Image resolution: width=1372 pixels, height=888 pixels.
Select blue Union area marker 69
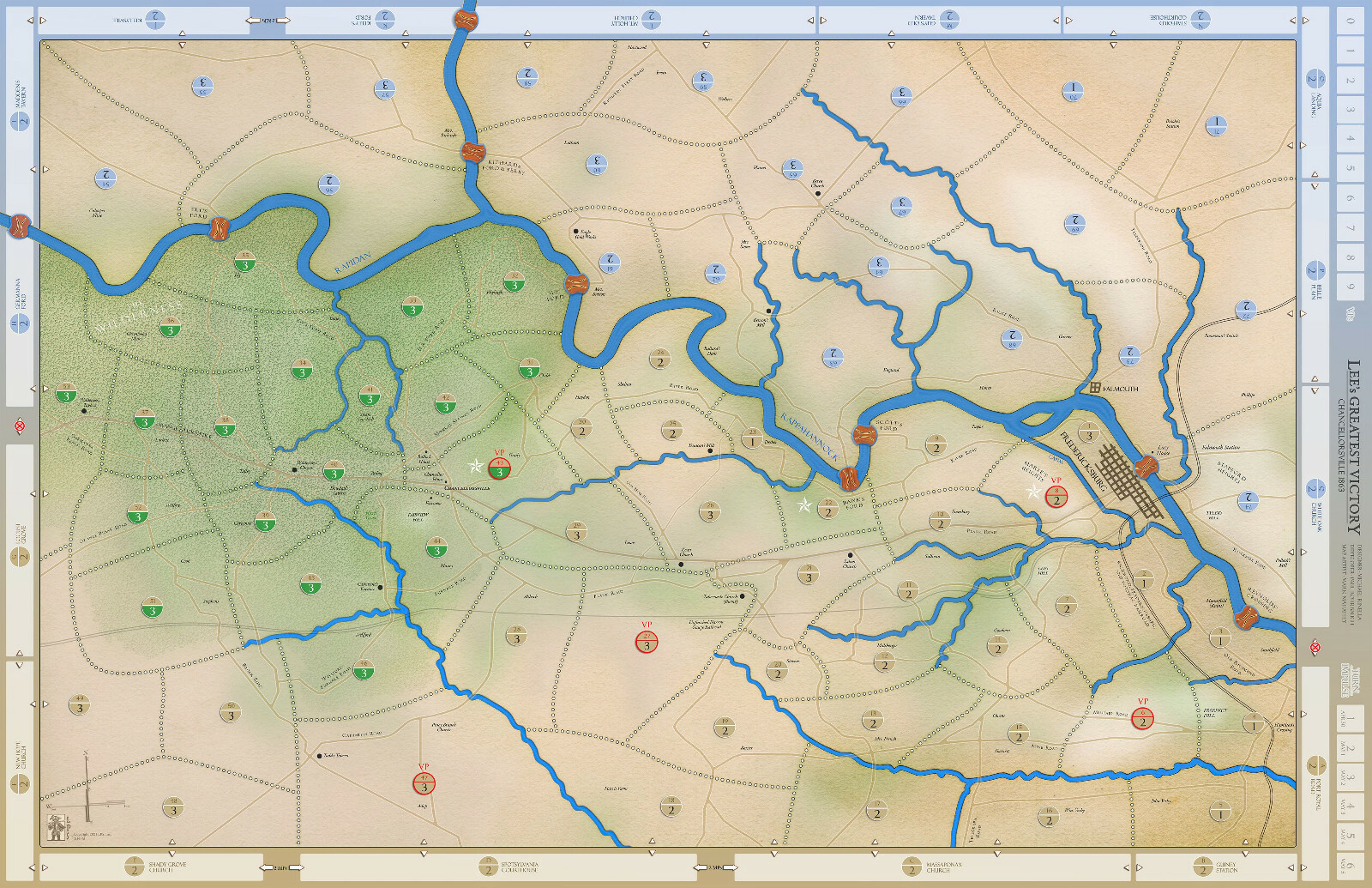coord(1074,225)
